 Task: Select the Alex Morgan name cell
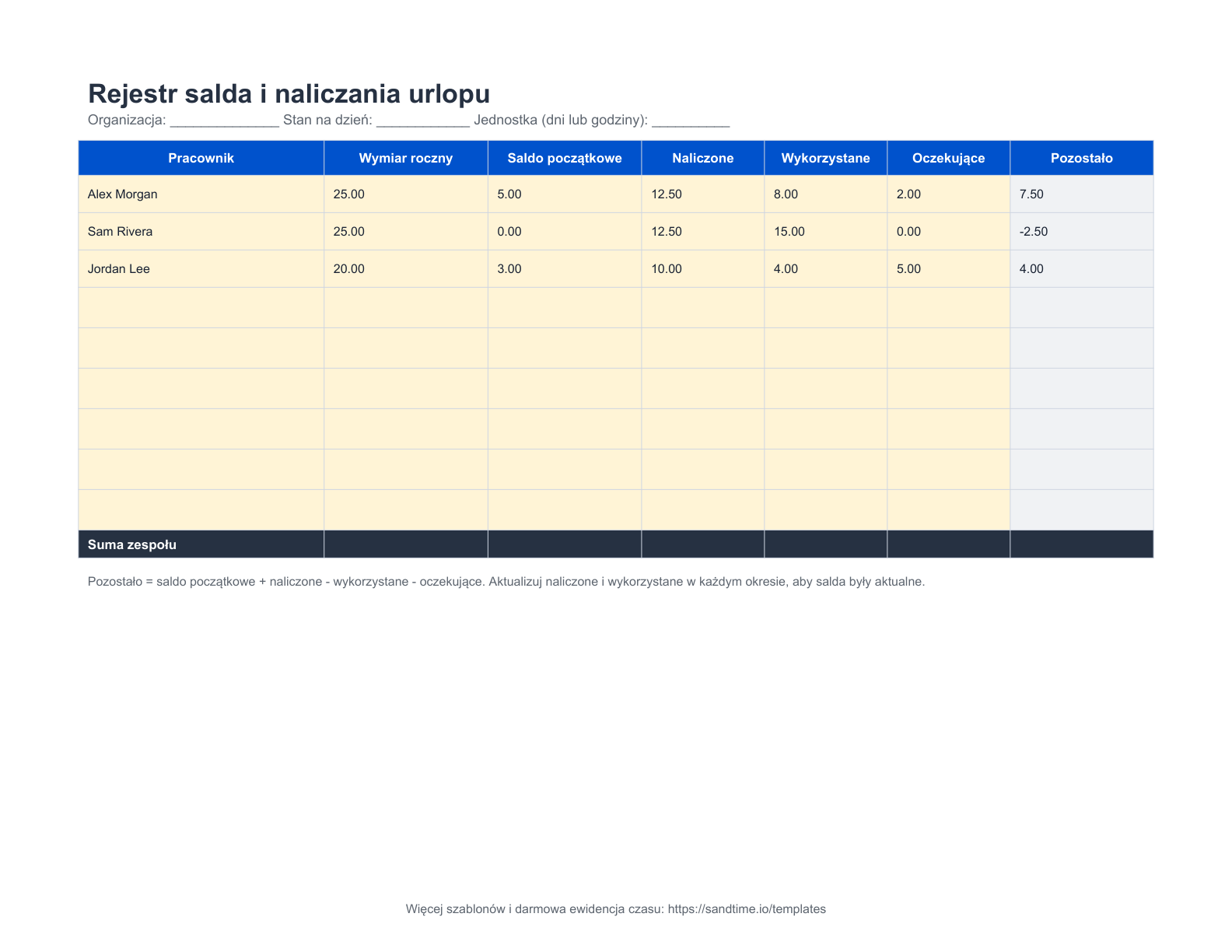201,194
